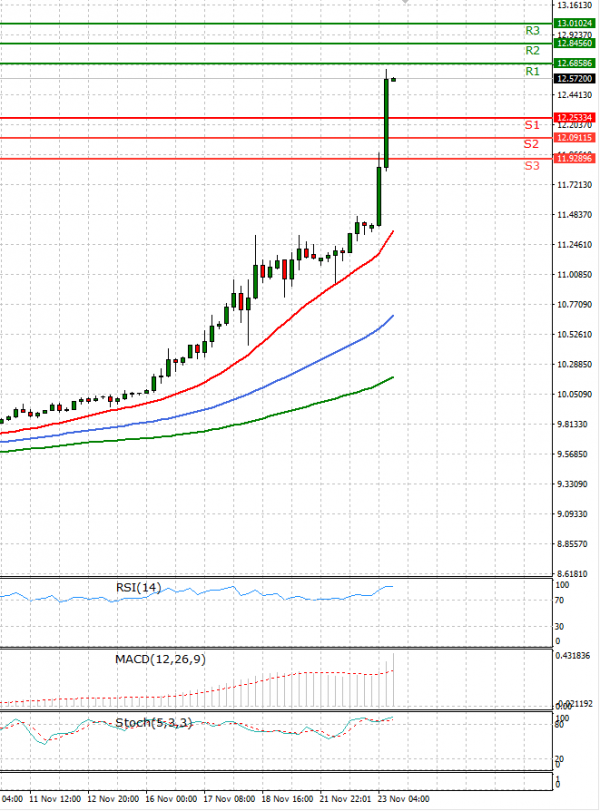The height and width of the screenshot is (811, 600).
Task: Click the 8.85570 price axis value
Action: pos(572,544)
